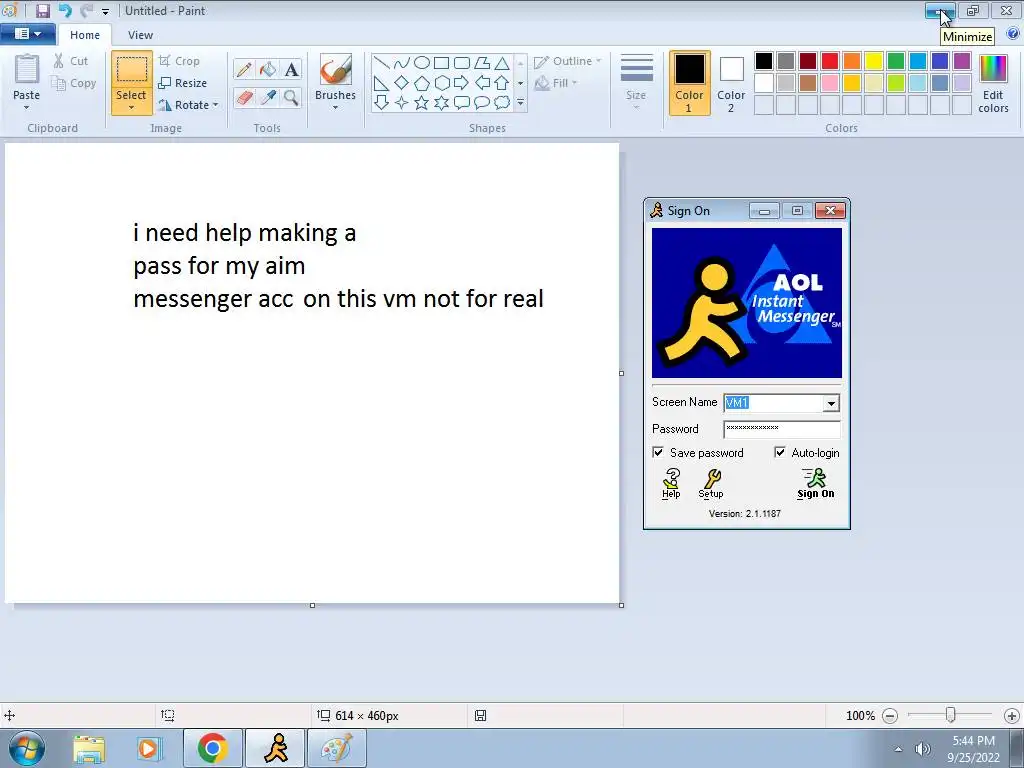The height and width of the screenshot is (768, 1024).
Task: Click the Undo arrow in title bar
Action: click(x=65, y=10)
